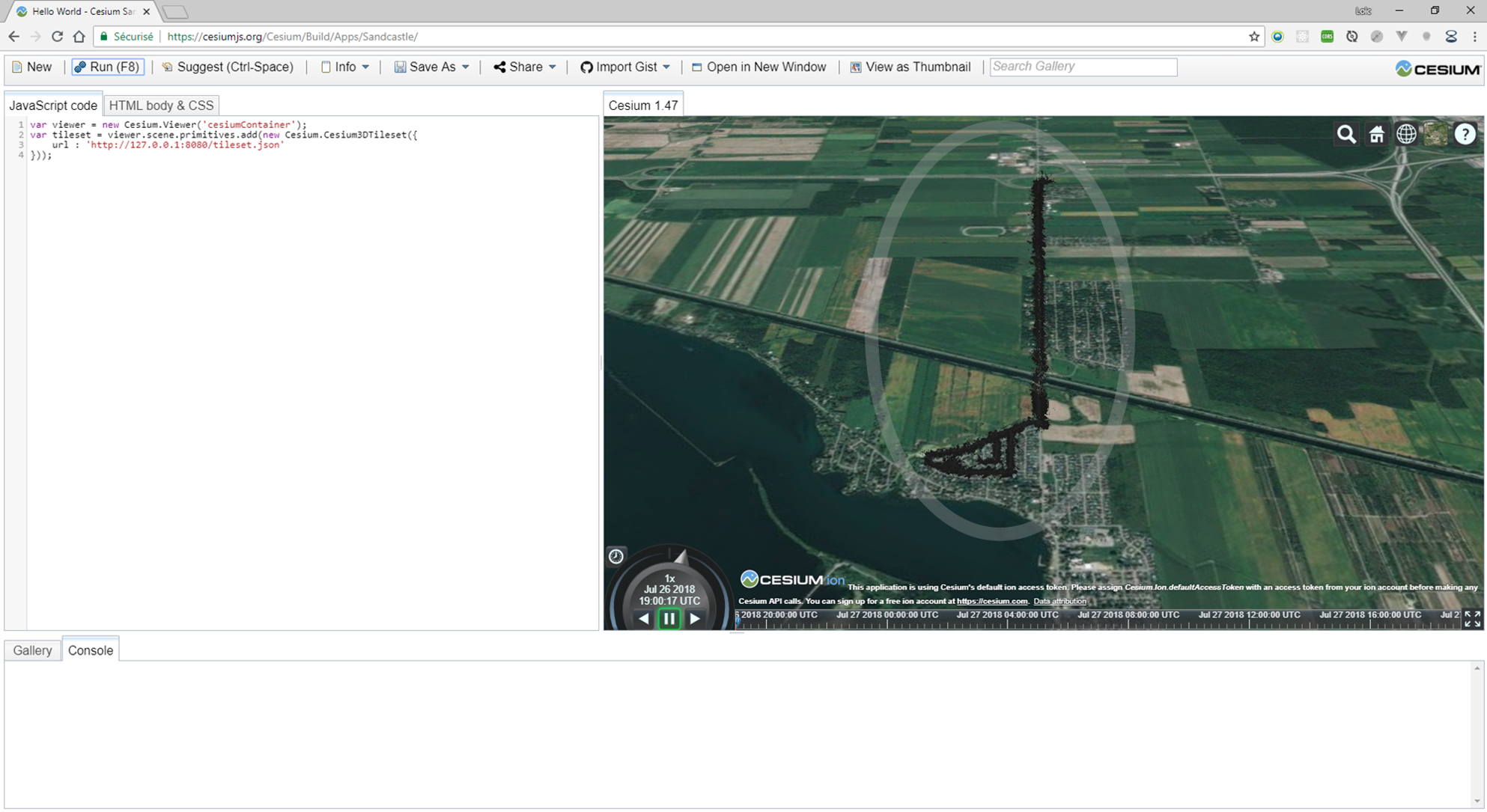Screen dimensions: 1487x812
Task: Switch to the Gallery tab
Action: (32, 650)
